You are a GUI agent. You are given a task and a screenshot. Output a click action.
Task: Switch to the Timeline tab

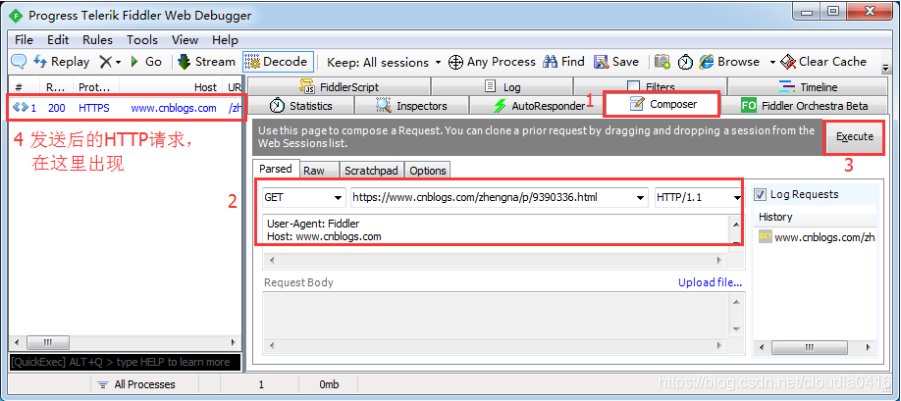[808, 87]
